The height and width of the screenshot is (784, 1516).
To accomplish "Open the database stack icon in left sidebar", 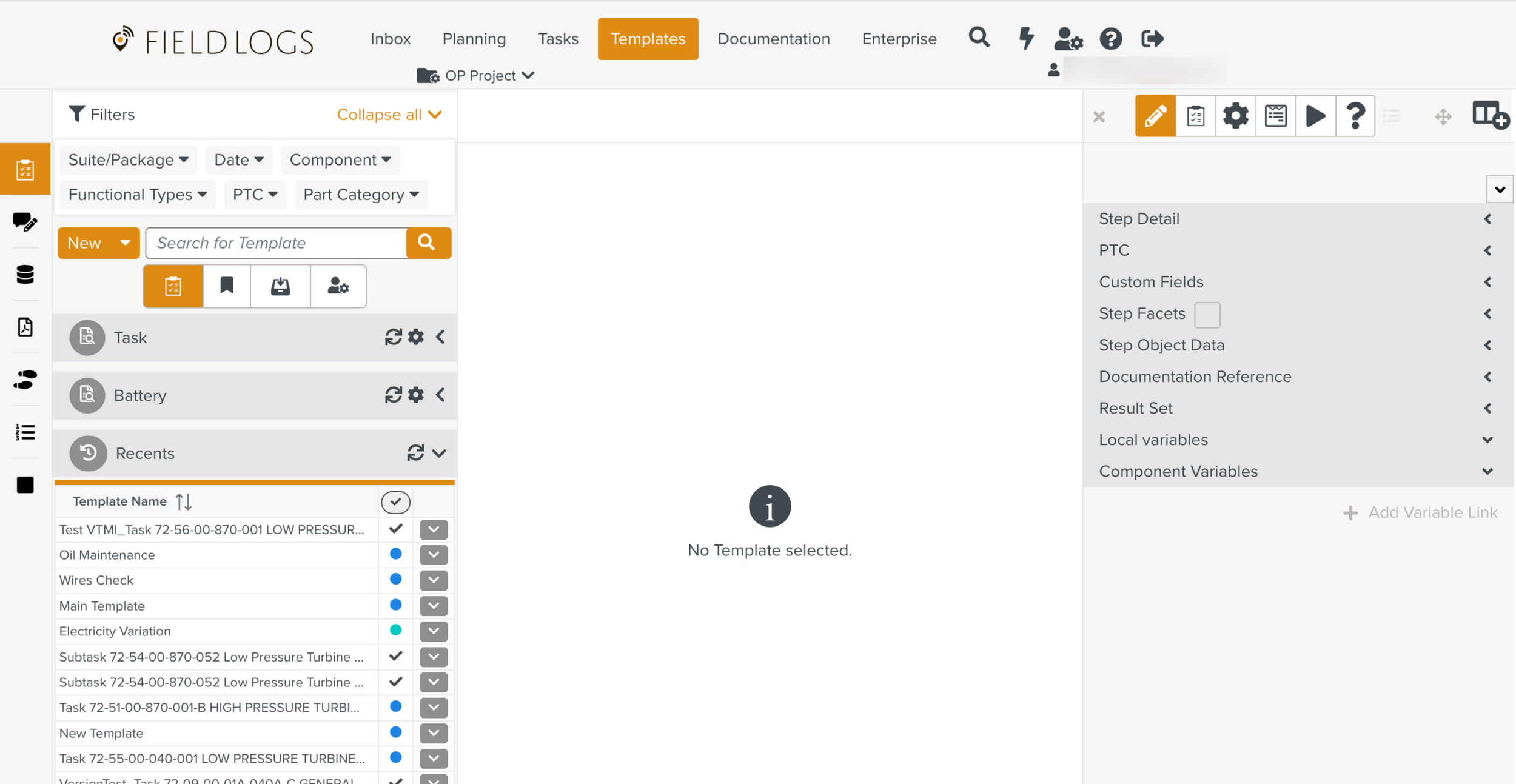I will 25,275.
